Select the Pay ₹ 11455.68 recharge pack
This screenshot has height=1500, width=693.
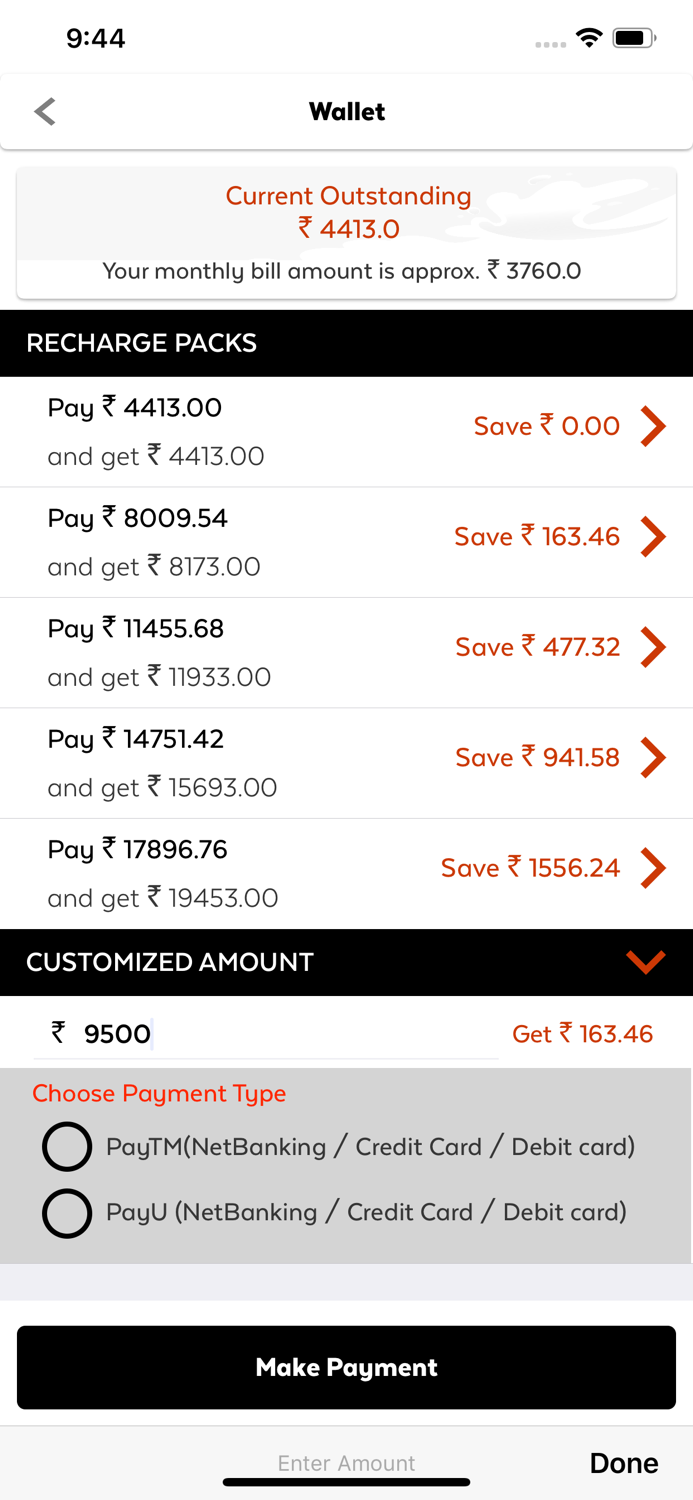click(200, 652)
